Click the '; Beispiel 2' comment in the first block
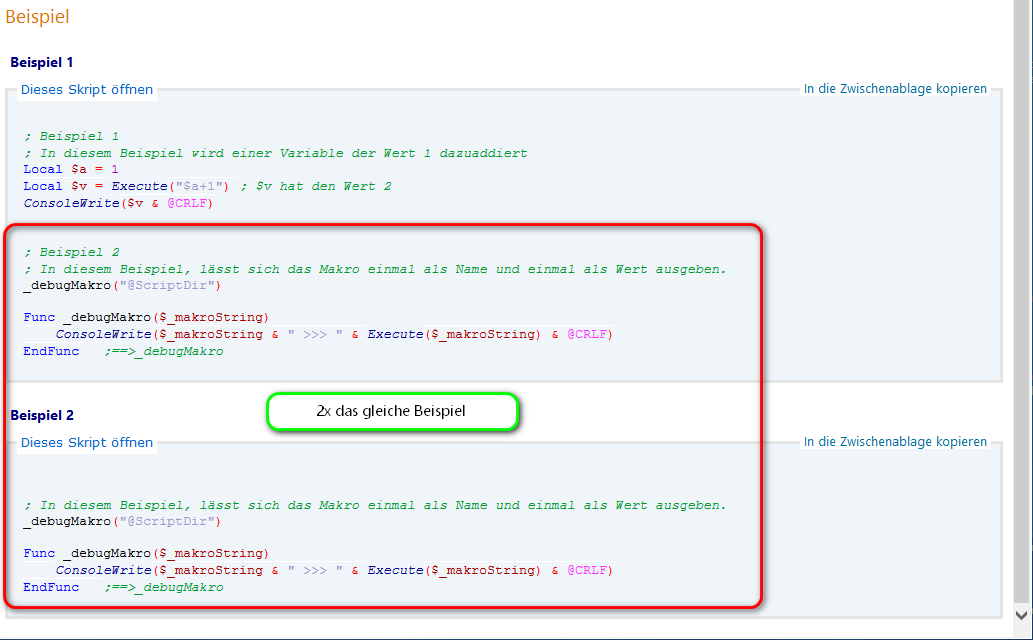 (72, 253)
